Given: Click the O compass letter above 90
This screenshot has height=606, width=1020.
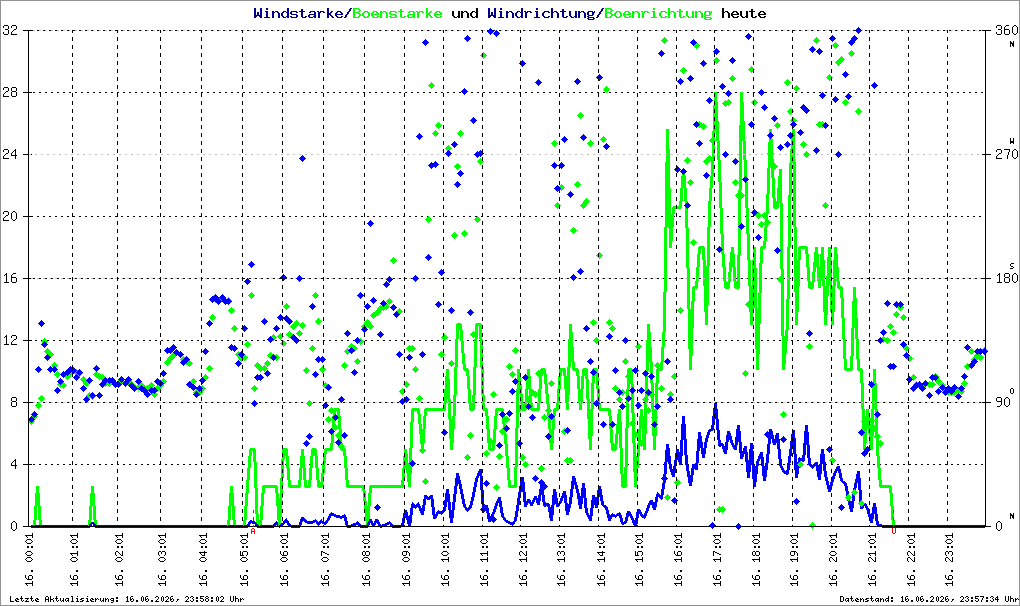Looking at the screenshot, I should [1012, 391].
